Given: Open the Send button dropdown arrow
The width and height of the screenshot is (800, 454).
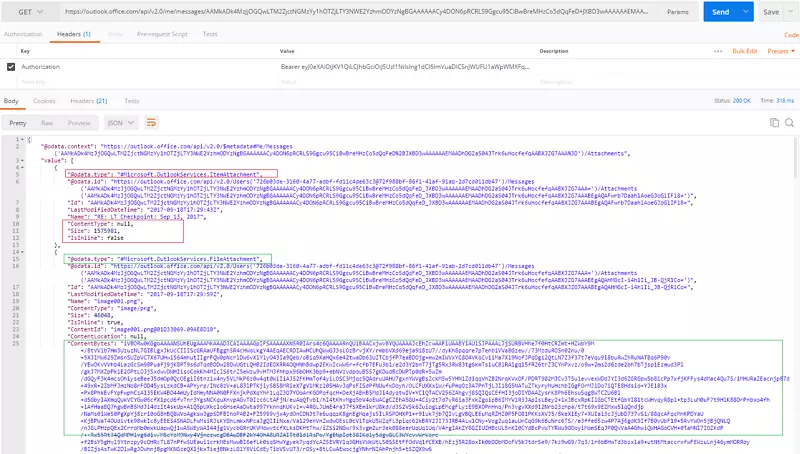Looking at the screenshot, I should tap(745, 12).
